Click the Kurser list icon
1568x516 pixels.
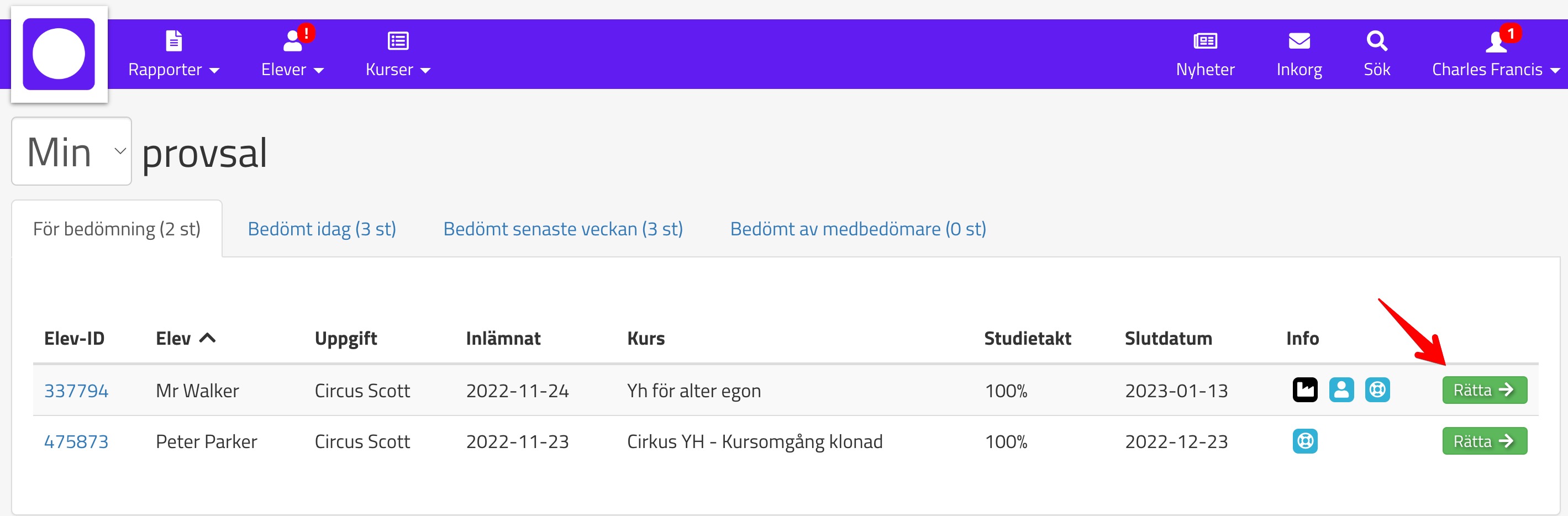tap(398, 41)
